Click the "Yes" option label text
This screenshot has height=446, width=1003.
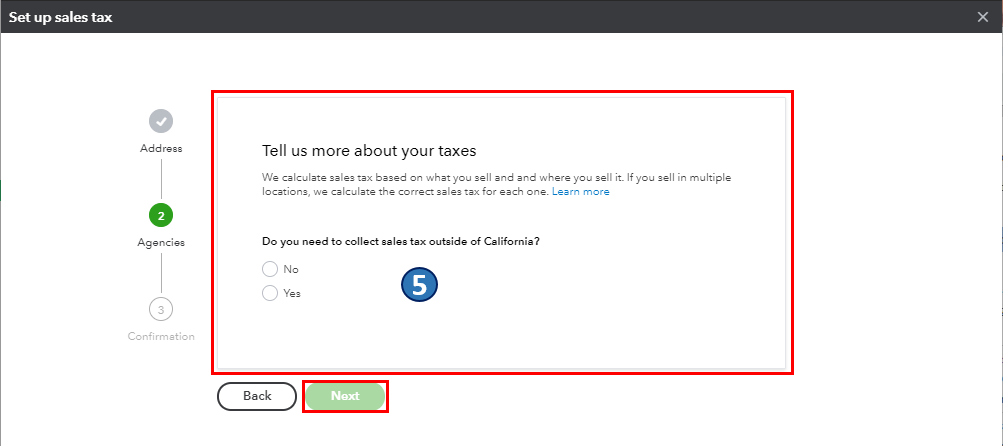coord(292,293)
